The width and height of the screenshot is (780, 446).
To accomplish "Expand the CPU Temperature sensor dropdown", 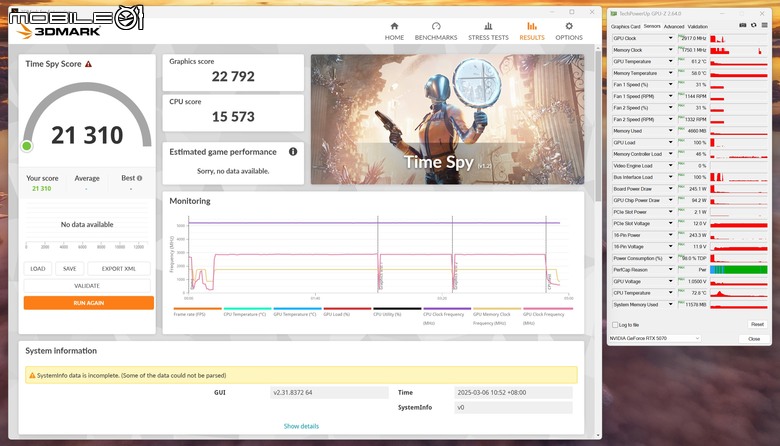I will point(670,293).
